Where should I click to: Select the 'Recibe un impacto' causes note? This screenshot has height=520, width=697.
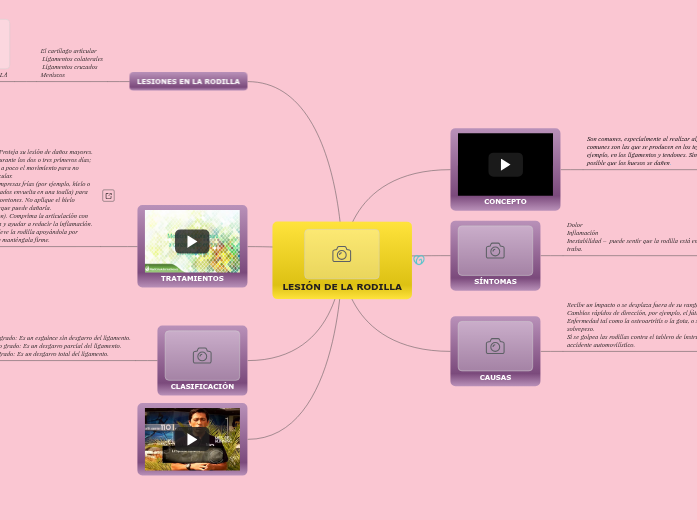click(x=630, y=324)
